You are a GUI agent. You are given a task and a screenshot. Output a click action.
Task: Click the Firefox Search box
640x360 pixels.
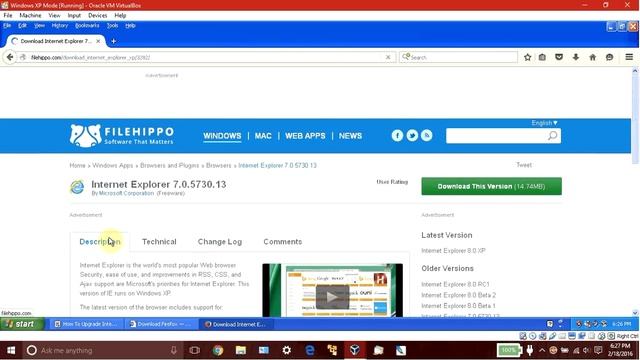[x=458, y=58]
